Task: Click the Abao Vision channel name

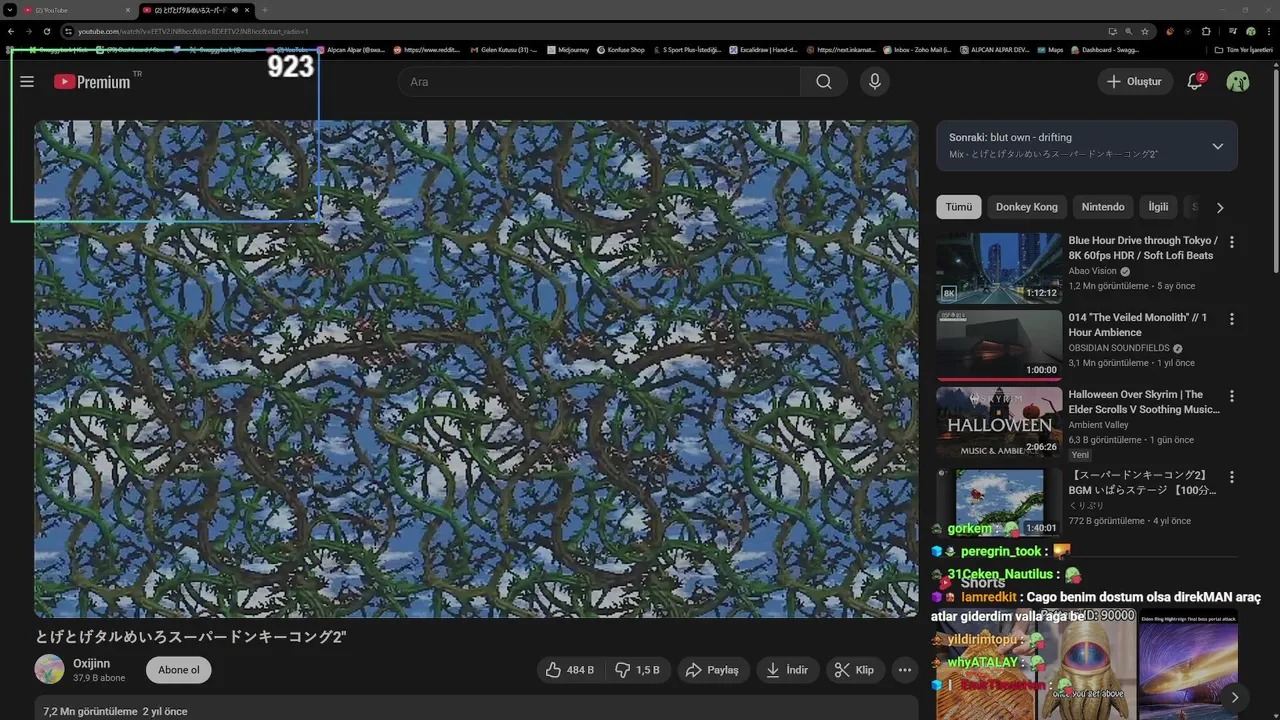Action: pos(1092,271)
